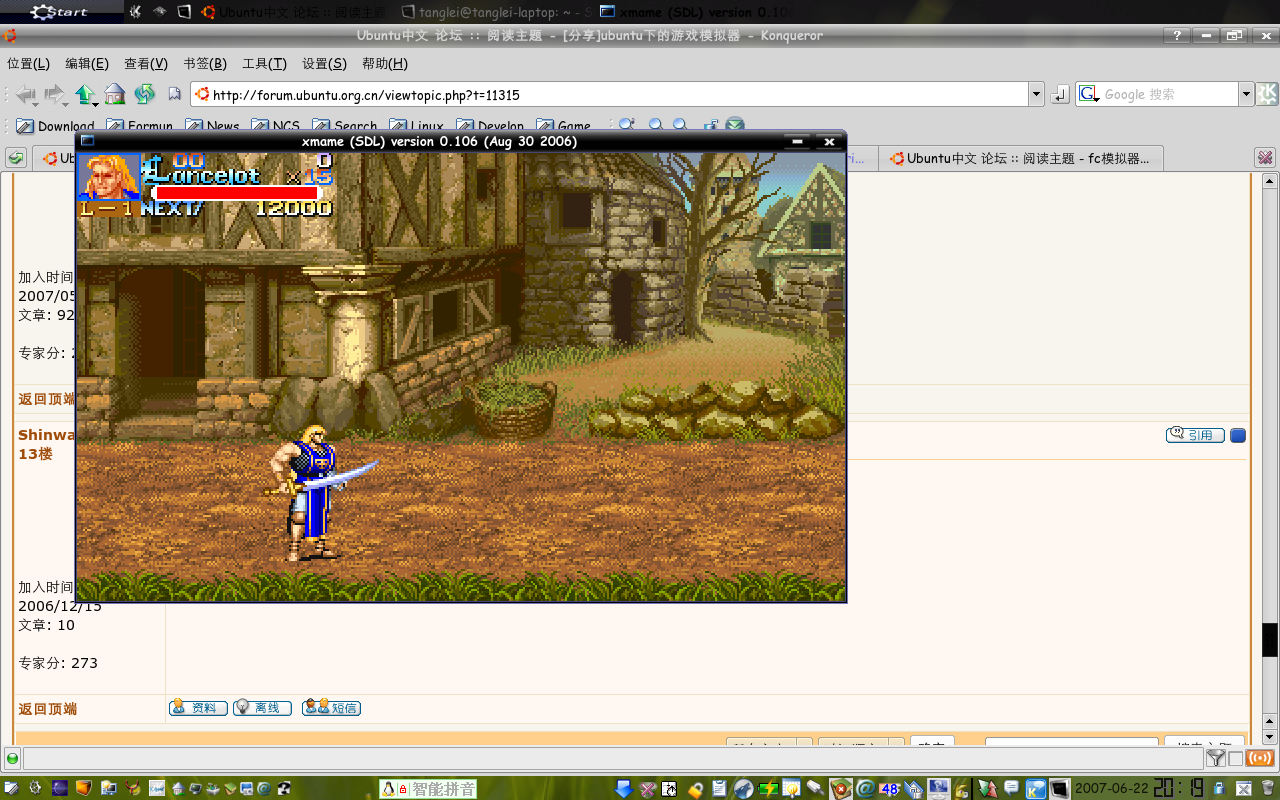Click the Lancelot character portrait in xmame
The height and width of the screenshot is (800, 1280).
[109, 177]
